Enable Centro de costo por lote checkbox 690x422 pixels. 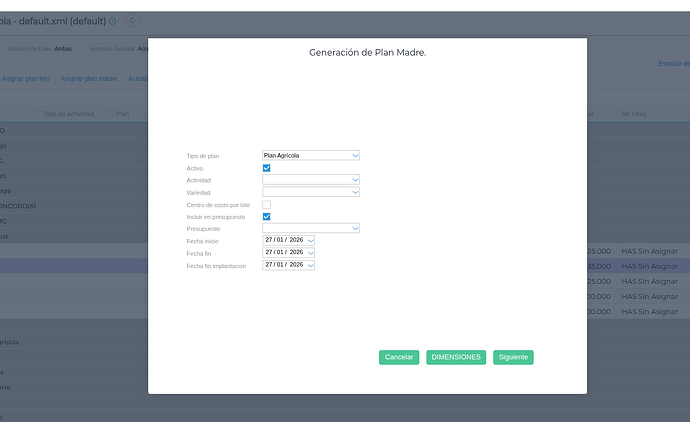click(266, 204)
